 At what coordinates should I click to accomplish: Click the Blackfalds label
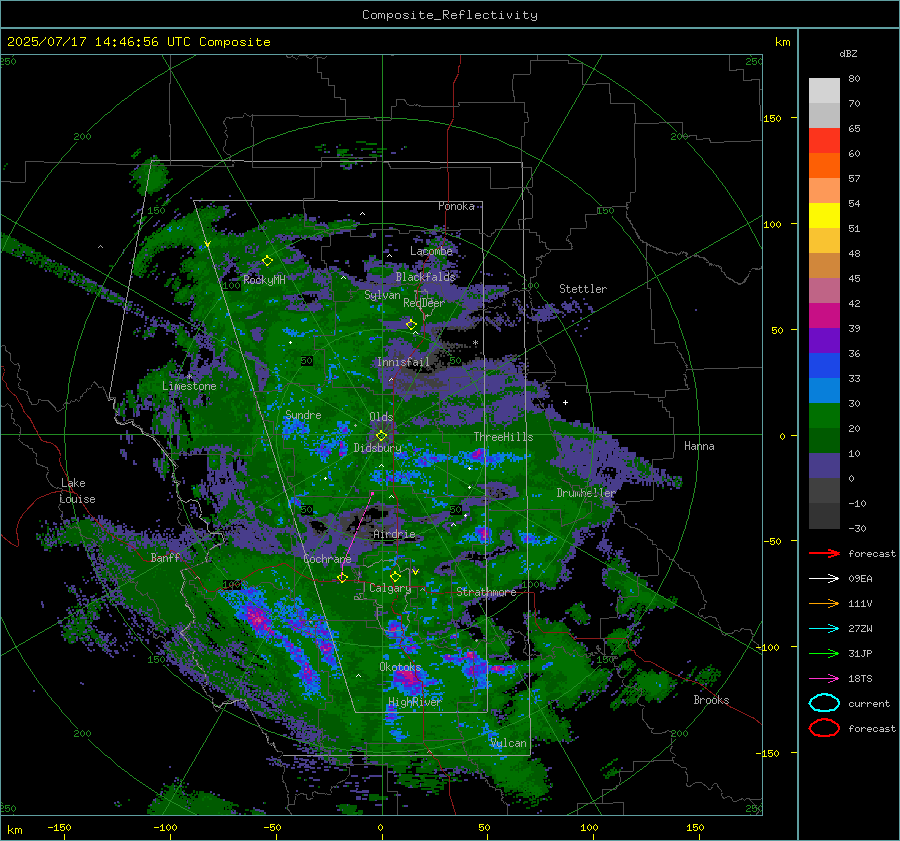(x=425, y=277)
